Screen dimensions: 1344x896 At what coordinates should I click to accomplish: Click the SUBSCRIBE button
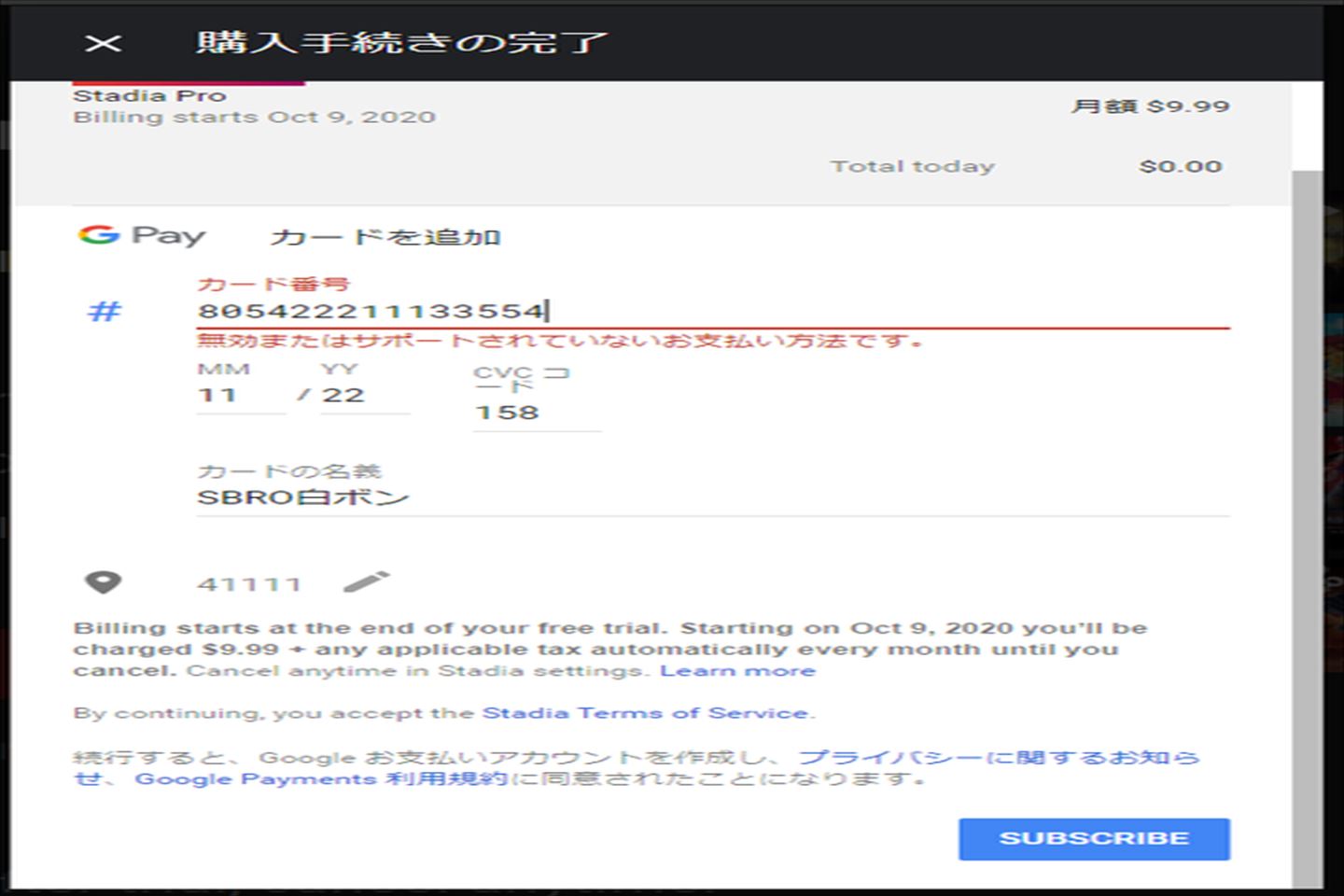(1094, 838)
